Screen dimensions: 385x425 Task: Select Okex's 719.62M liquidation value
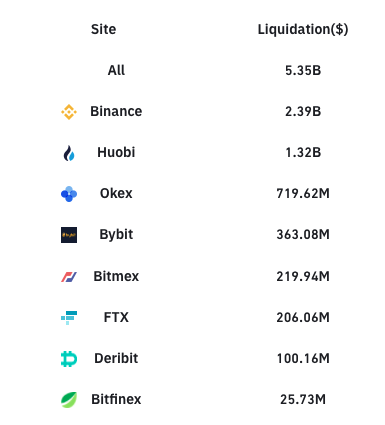303,193
